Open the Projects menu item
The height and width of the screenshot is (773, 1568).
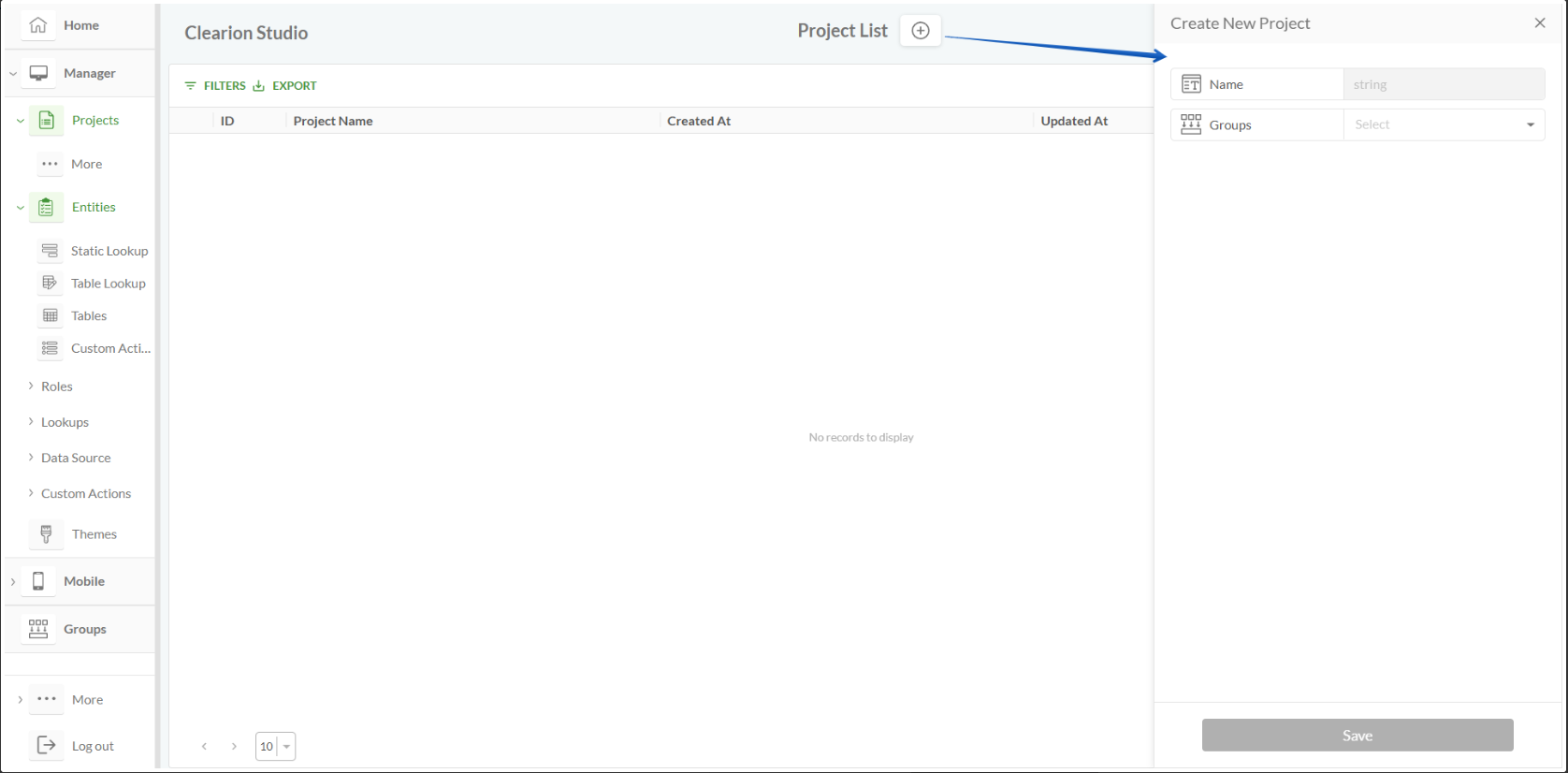click(x=94, y=121)
